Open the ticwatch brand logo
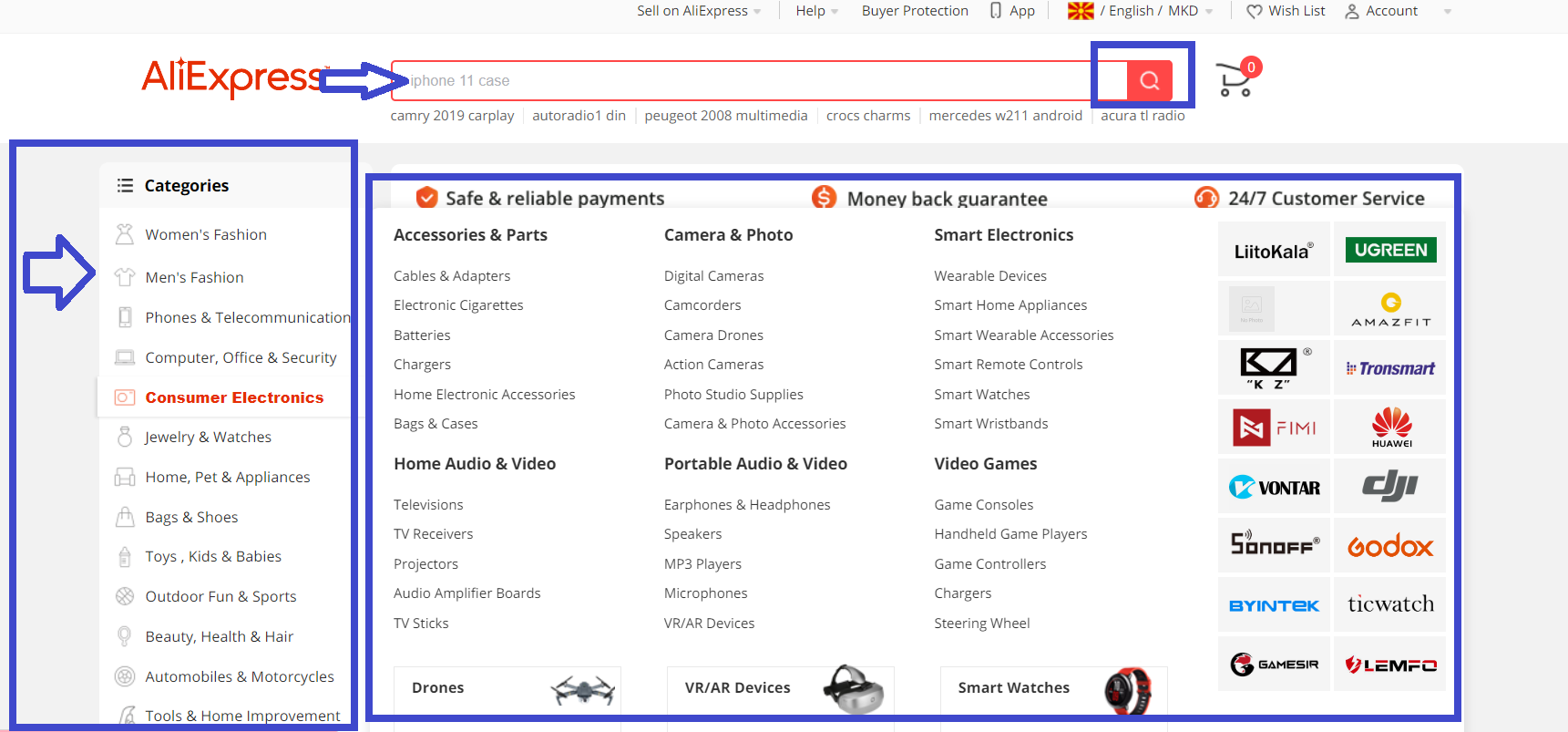 [x=1390, y=604]
